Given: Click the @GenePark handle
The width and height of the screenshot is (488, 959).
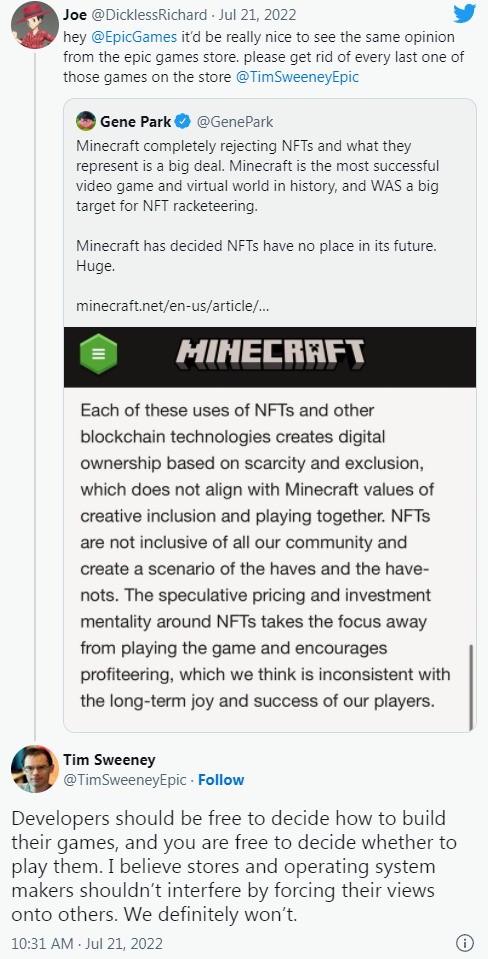Looking at the screenshot, I should [235, 122].
